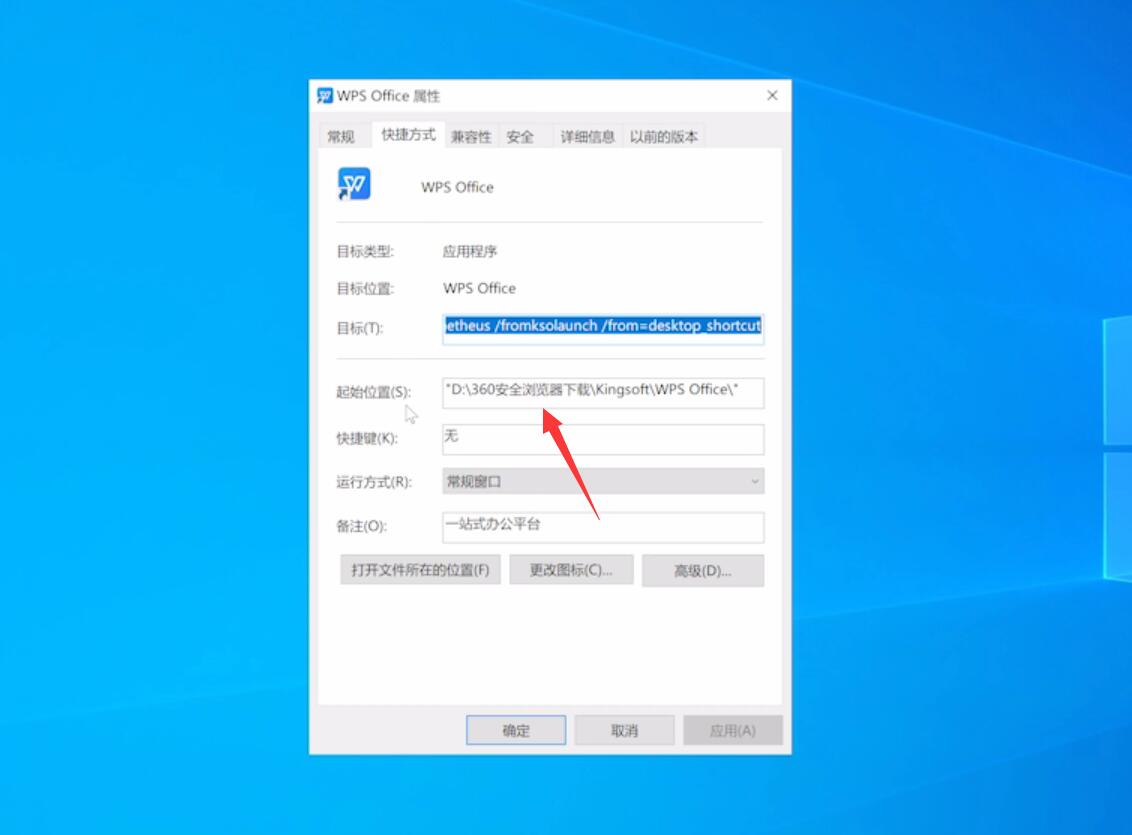1132x835 pixels.
Task: Click the 应用程序 target type text
Action: pyautogui.click(x=470, y=251)
